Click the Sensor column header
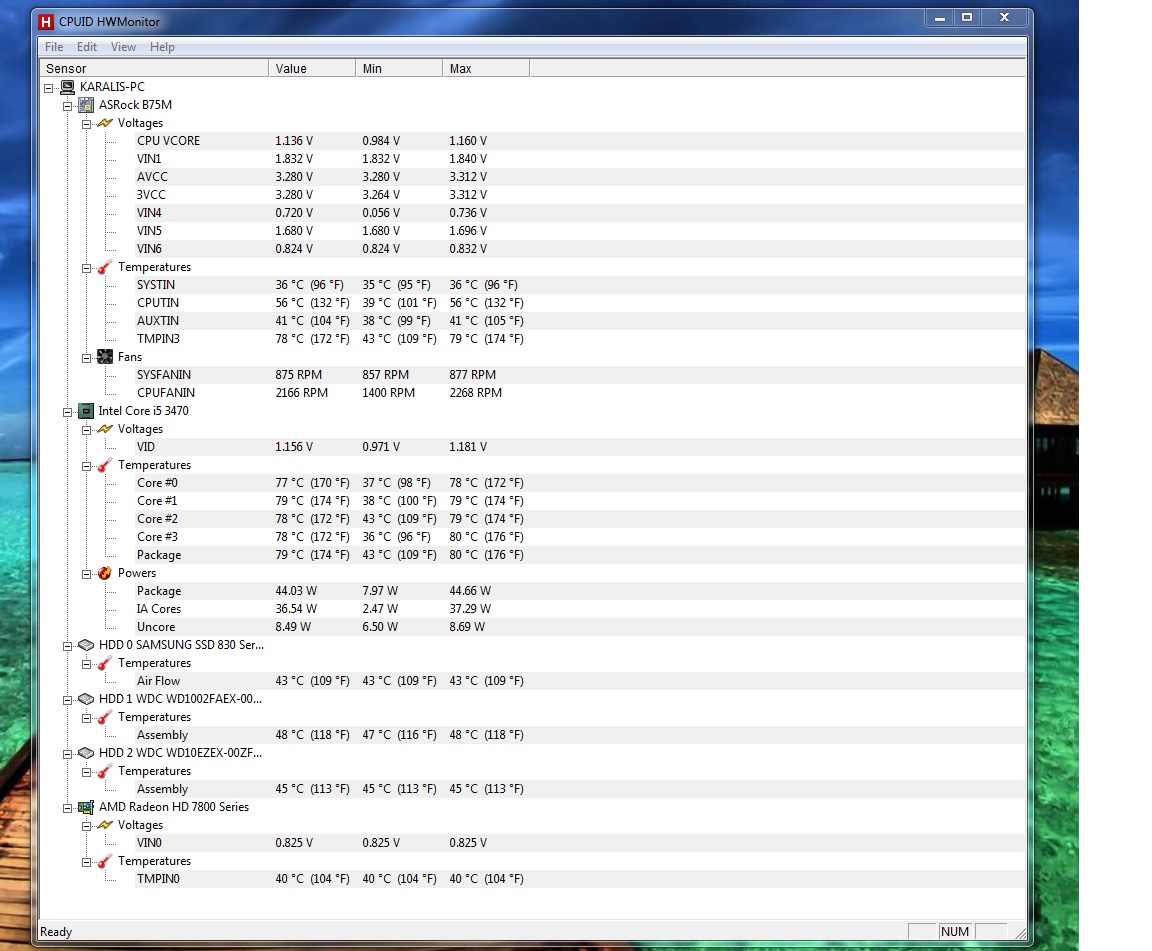 coord(154,68)
